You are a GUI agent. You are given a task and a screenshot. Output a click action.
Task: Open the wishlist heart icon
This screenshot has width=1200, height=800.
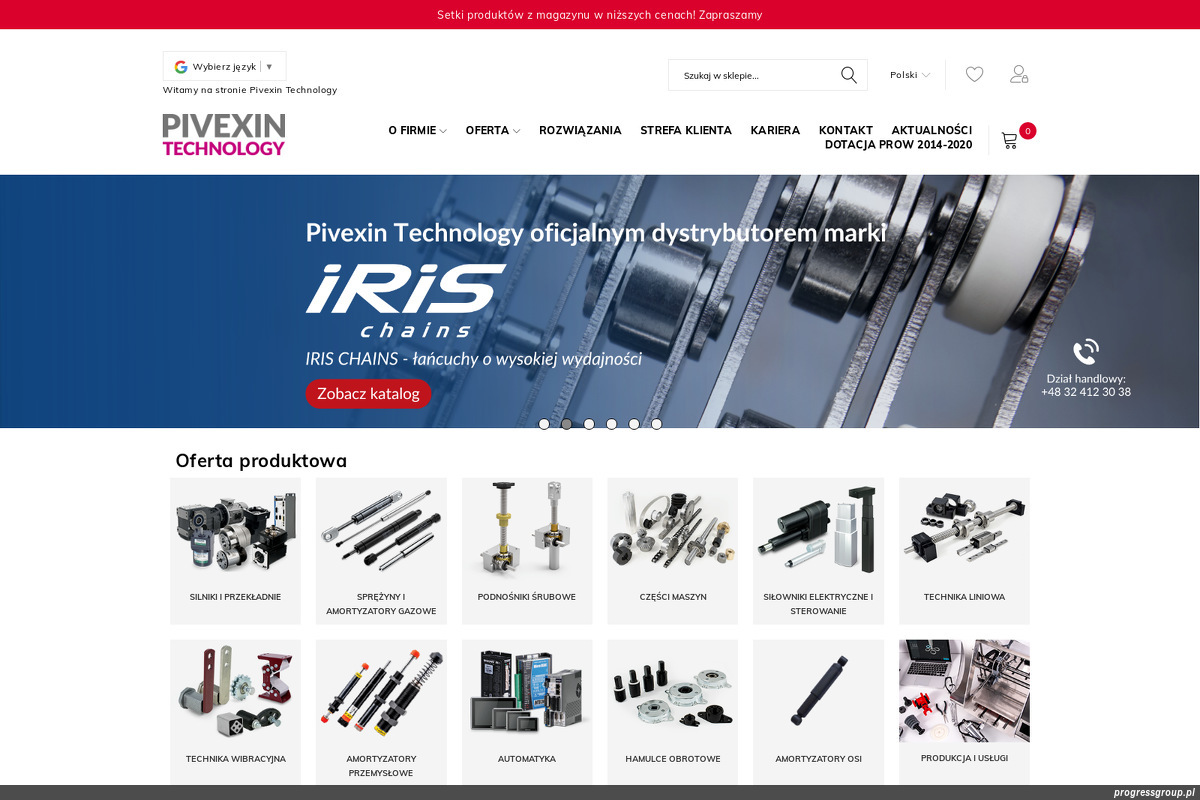(x=974, y=74)
